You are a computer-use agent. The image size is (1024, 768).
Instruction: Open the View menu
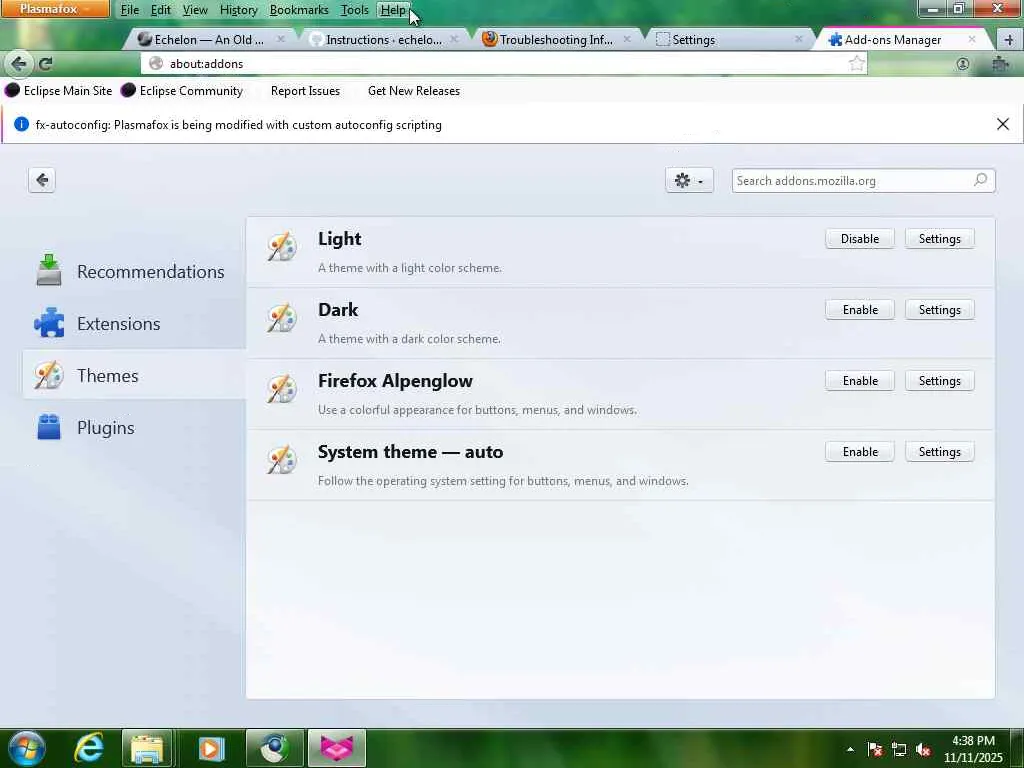tap(195, 10)
